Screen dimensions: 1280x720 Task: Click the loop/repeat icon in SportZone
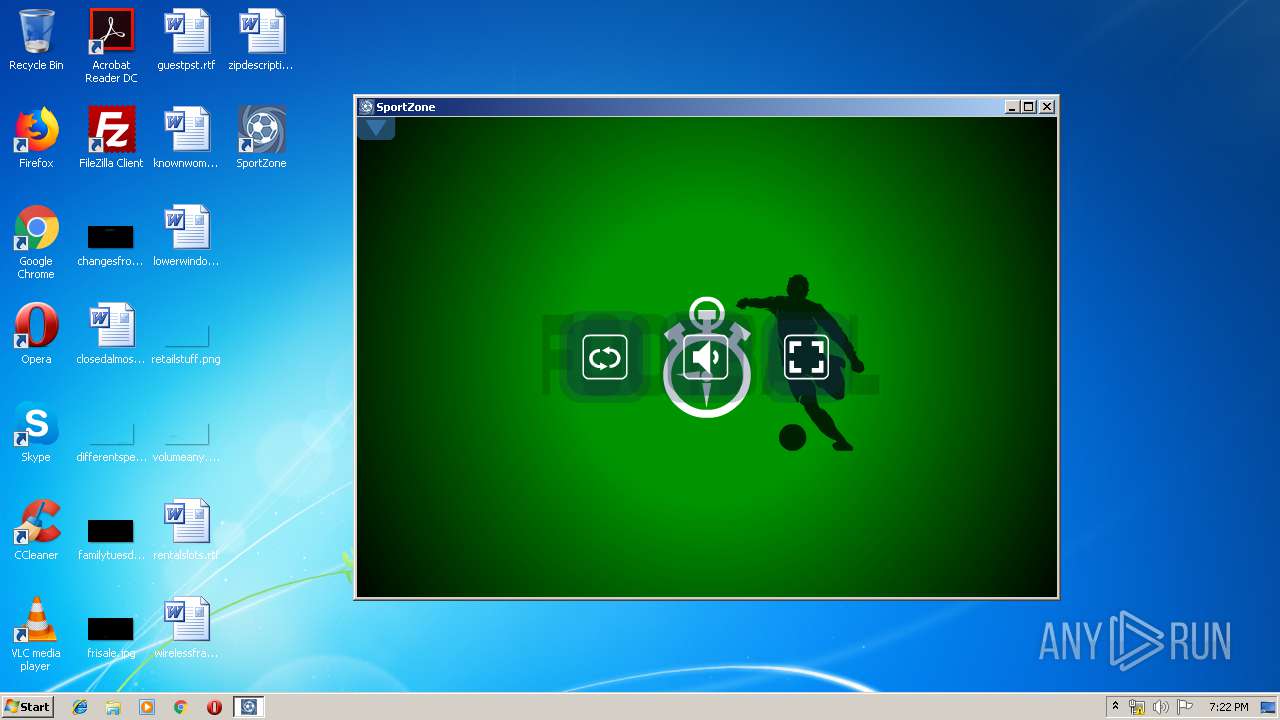pos(605,357)
